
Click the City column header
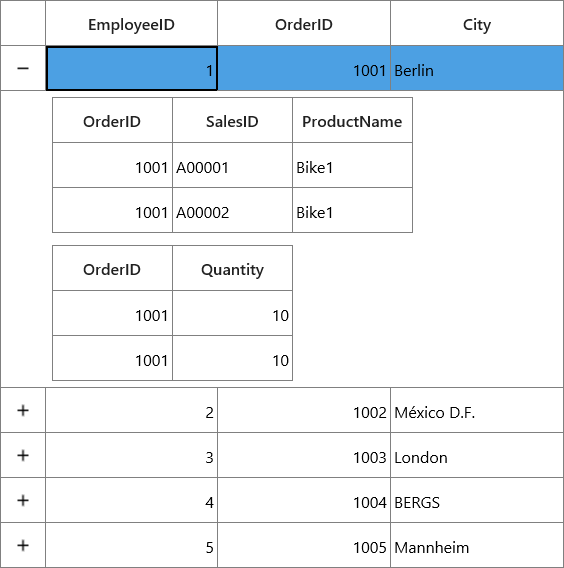tap(477, 23)
